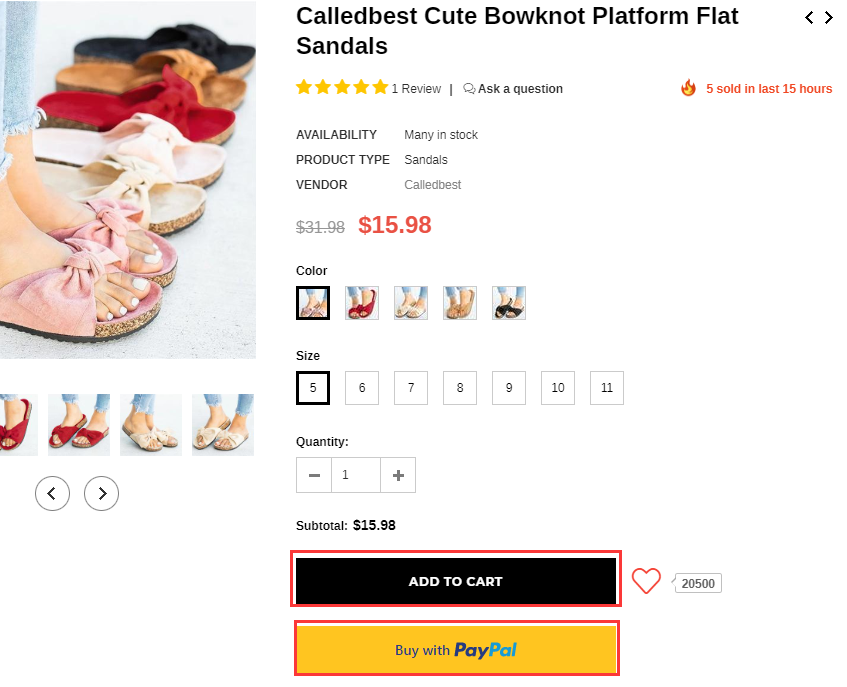This screenshot has width=847, height=687.
Task: Increase quantity with plus button
Action: point(398,475)
